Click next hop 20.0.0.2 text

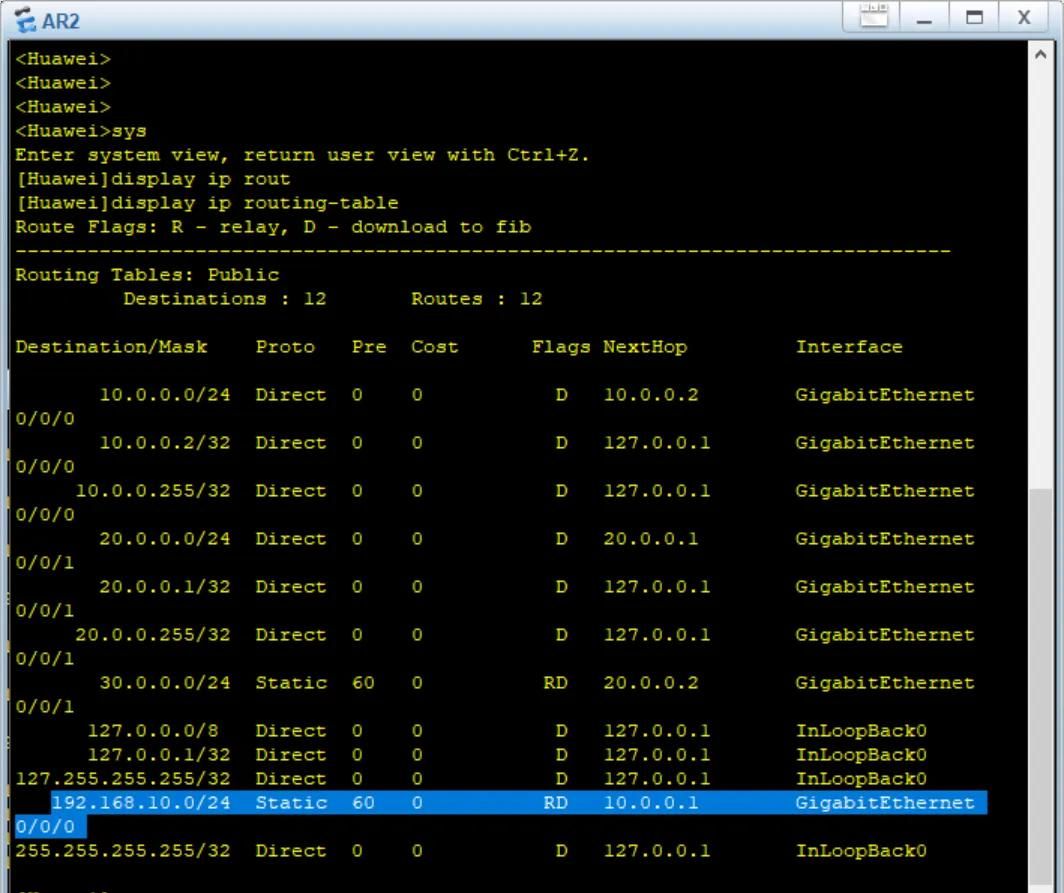650,683
